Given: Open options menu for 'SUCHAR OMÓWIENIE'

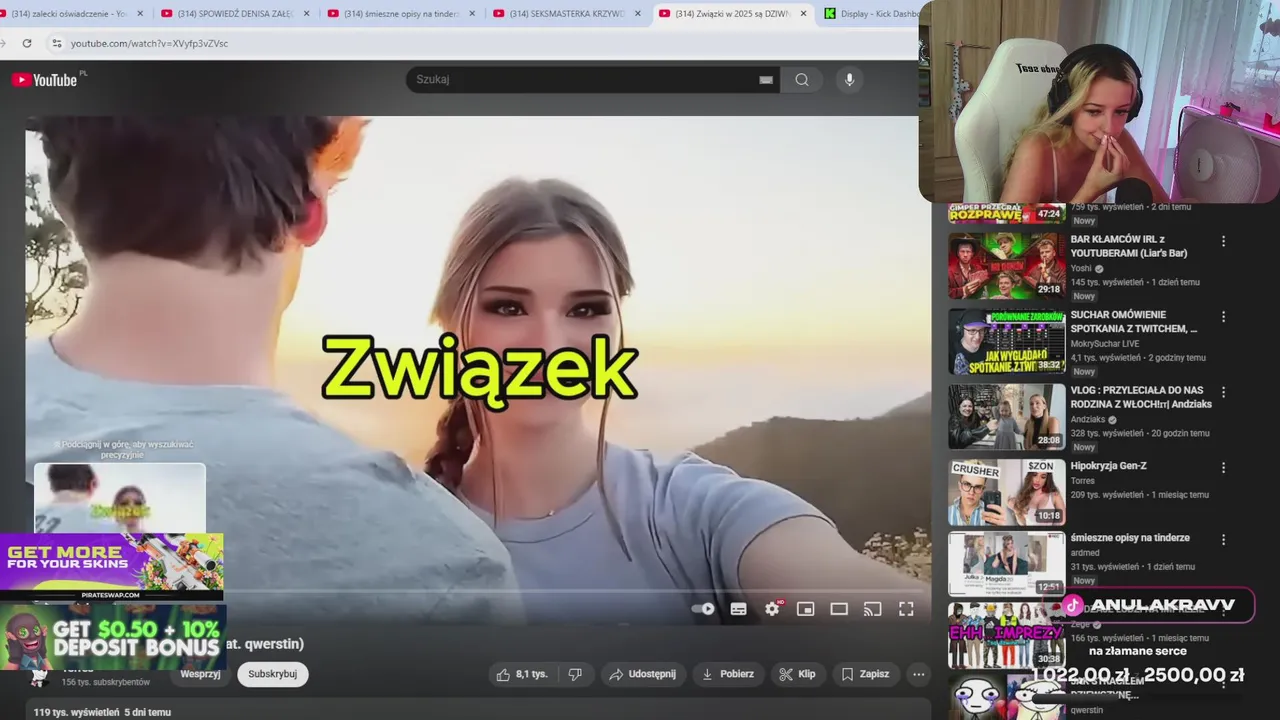Looking at the screenshot, I should [1223, 317].
